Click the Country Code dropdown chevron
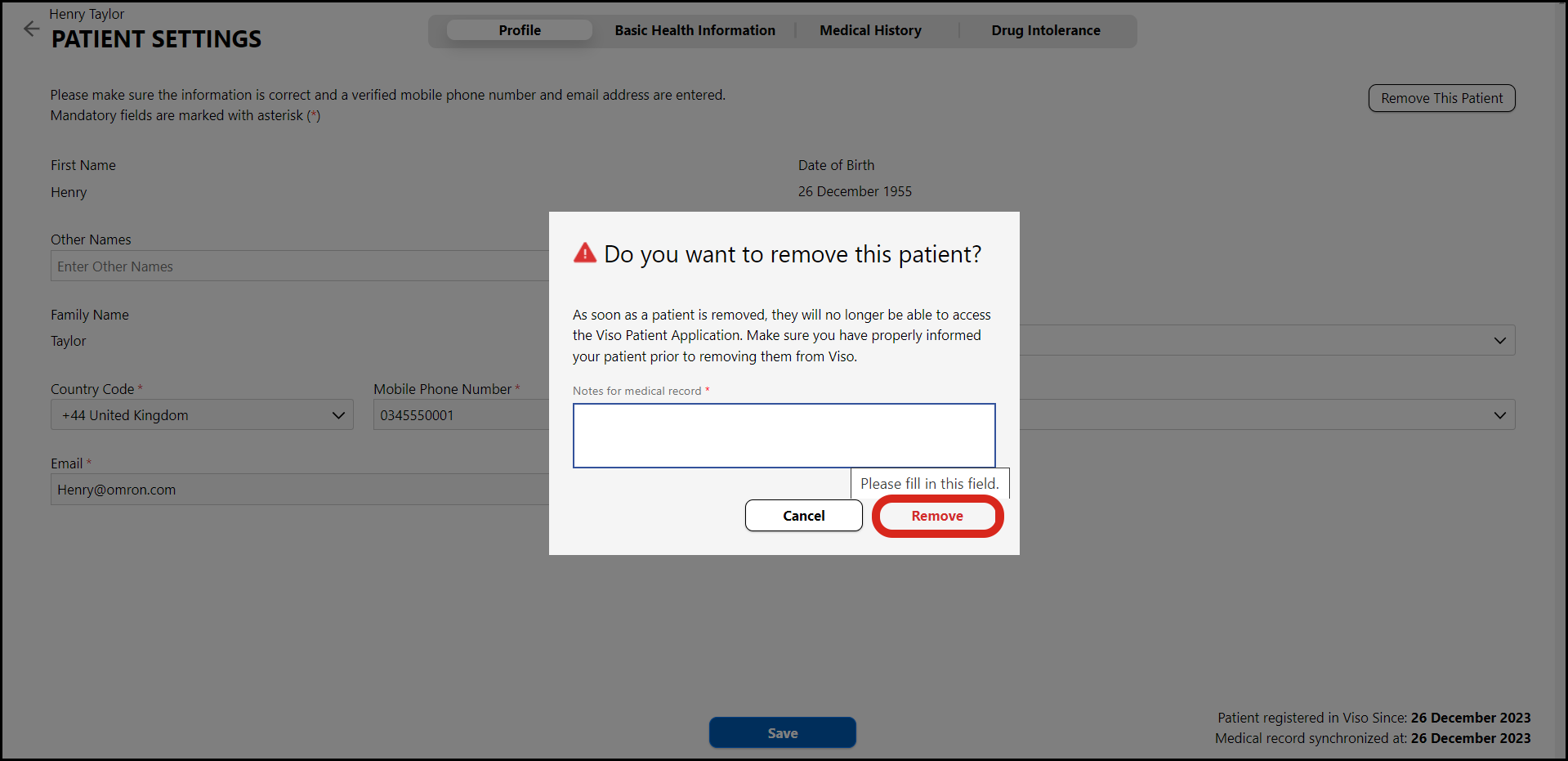 [x=338, y=415]
